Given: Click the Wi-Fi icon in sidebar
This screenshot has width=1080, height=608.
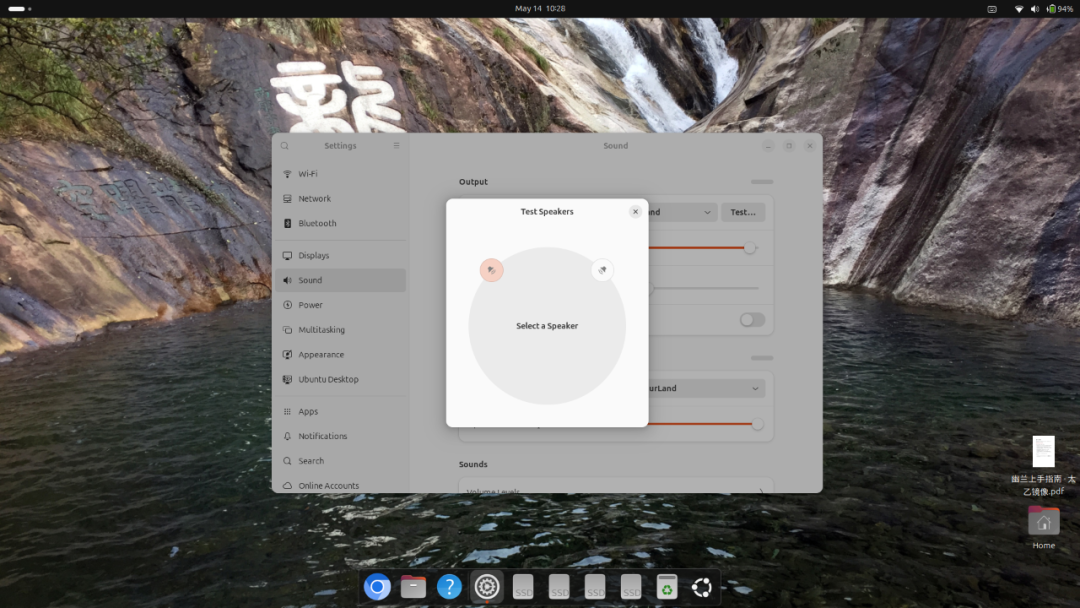Looking at the screenshot, I should coord(287,174).
